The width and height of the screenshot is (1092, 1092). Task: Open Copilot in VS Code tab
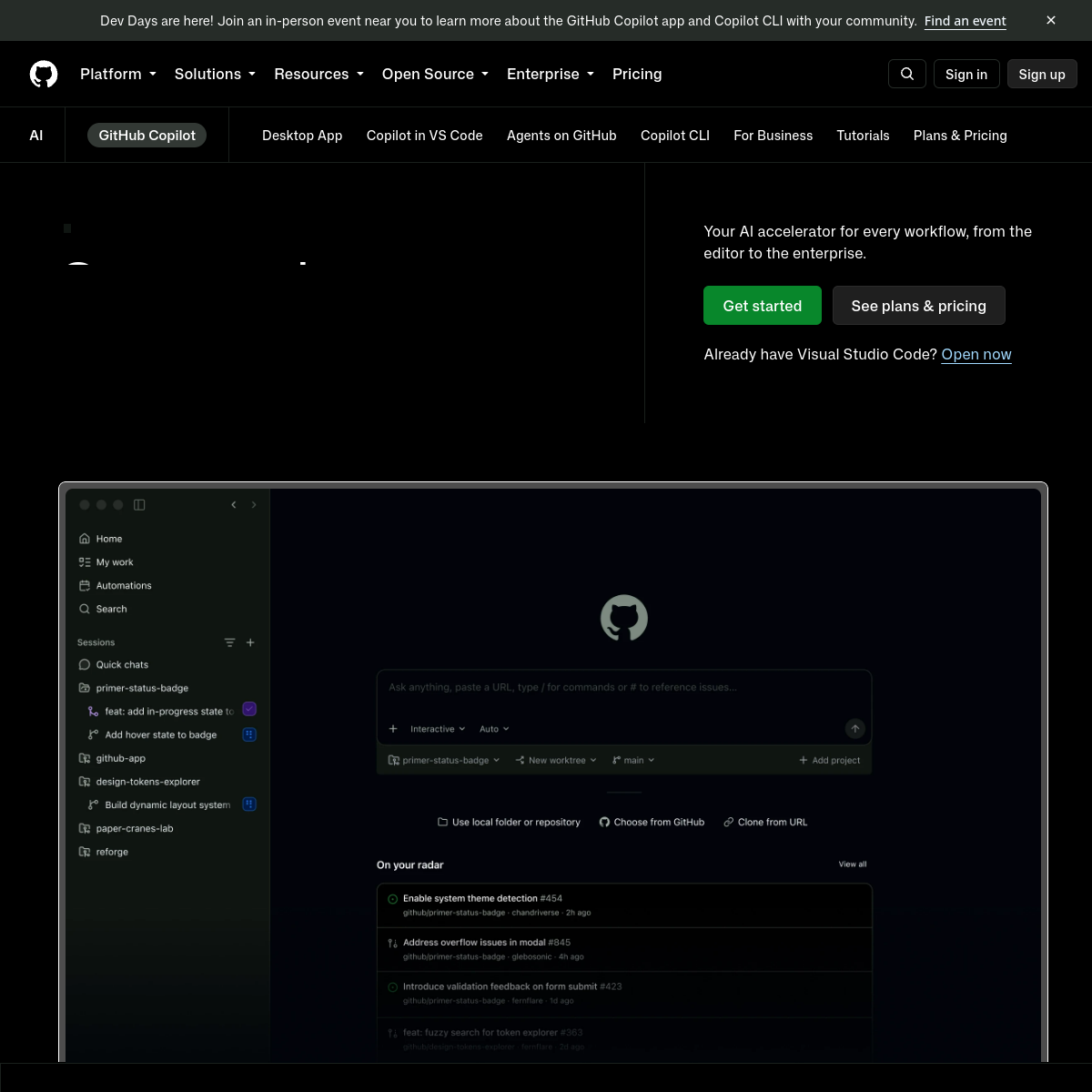click(425, 136)
